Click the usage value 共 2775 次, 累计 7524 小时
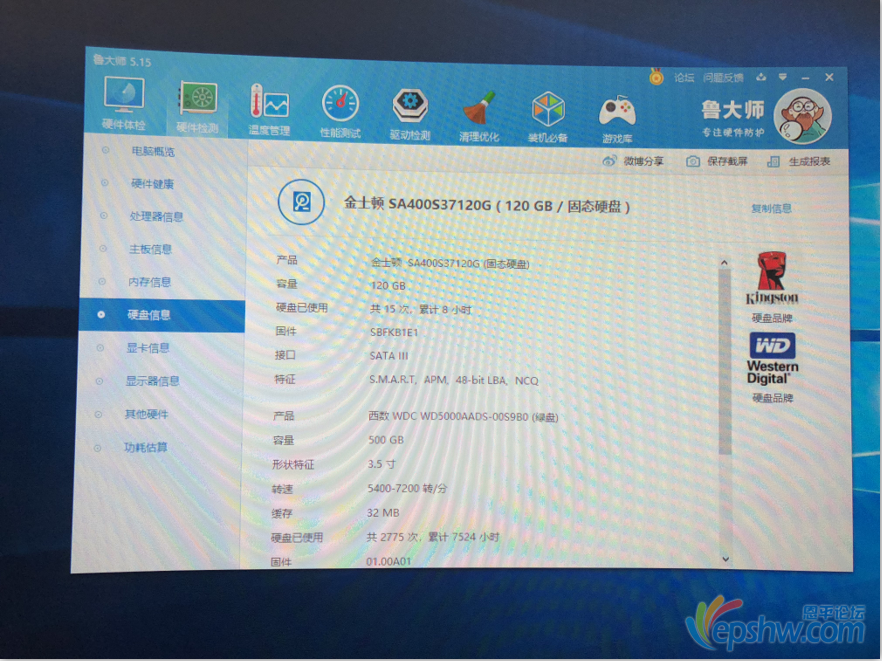Screen dimensions: 882x661 pos(433,537)
